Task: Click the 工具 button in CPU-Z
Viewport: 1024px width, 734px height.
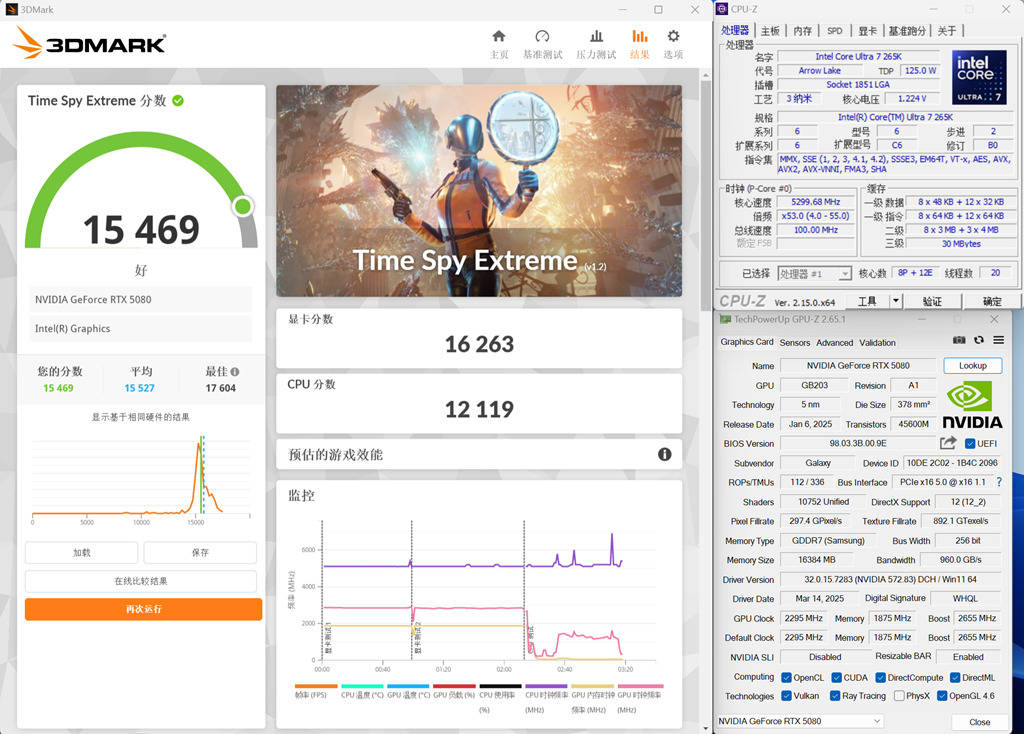Action: [x=867, y=301]
